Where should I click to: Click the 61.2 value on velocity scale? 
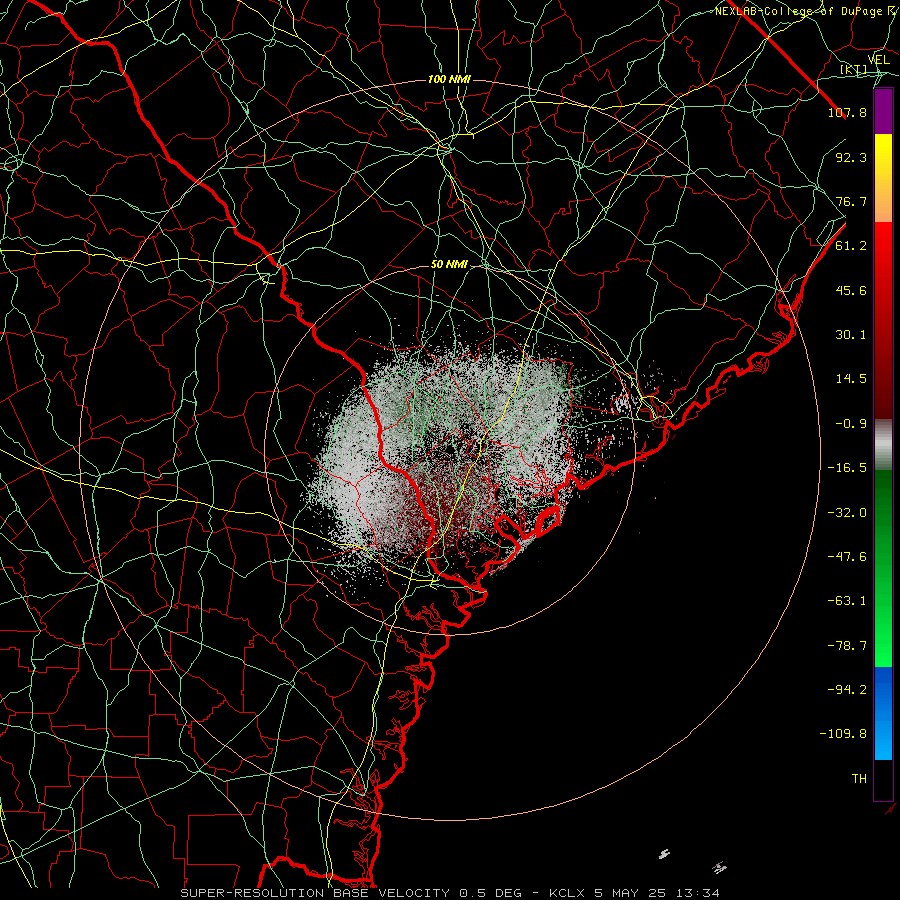click(851, 246)
